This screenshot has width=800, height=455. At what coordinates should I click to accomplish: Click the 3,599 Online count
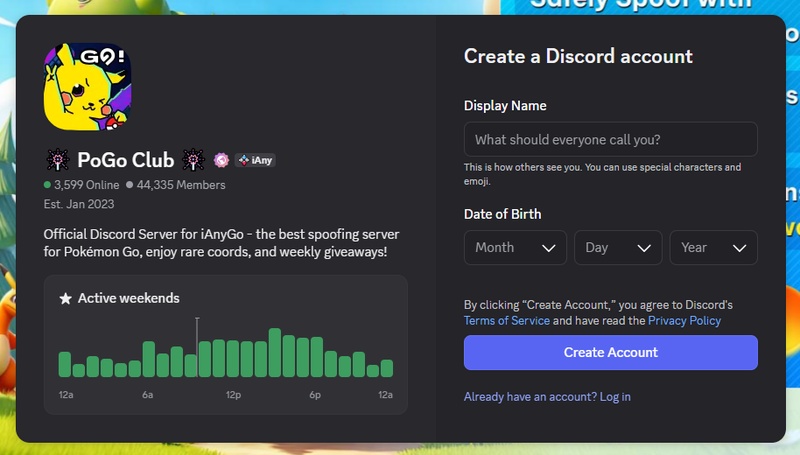tap(87, 185)
